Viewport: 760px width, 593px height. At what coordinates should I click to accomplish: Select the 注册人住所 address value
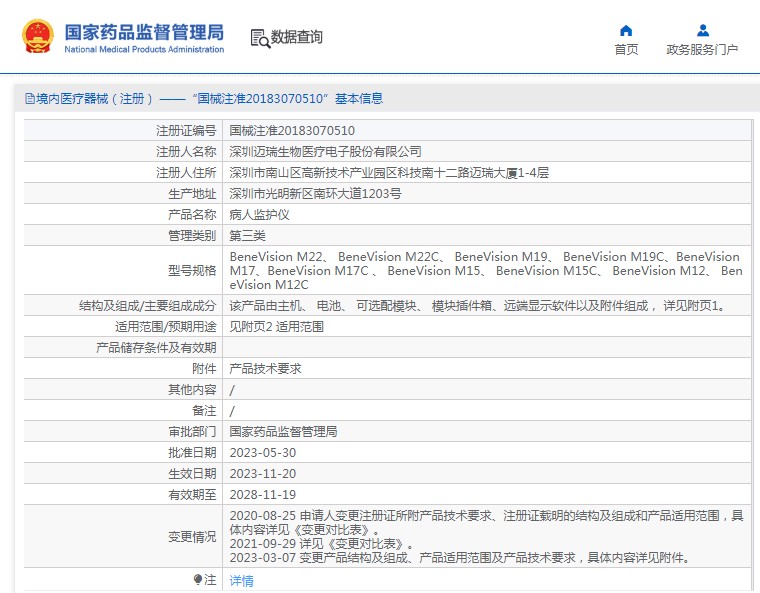pos(389,173)
